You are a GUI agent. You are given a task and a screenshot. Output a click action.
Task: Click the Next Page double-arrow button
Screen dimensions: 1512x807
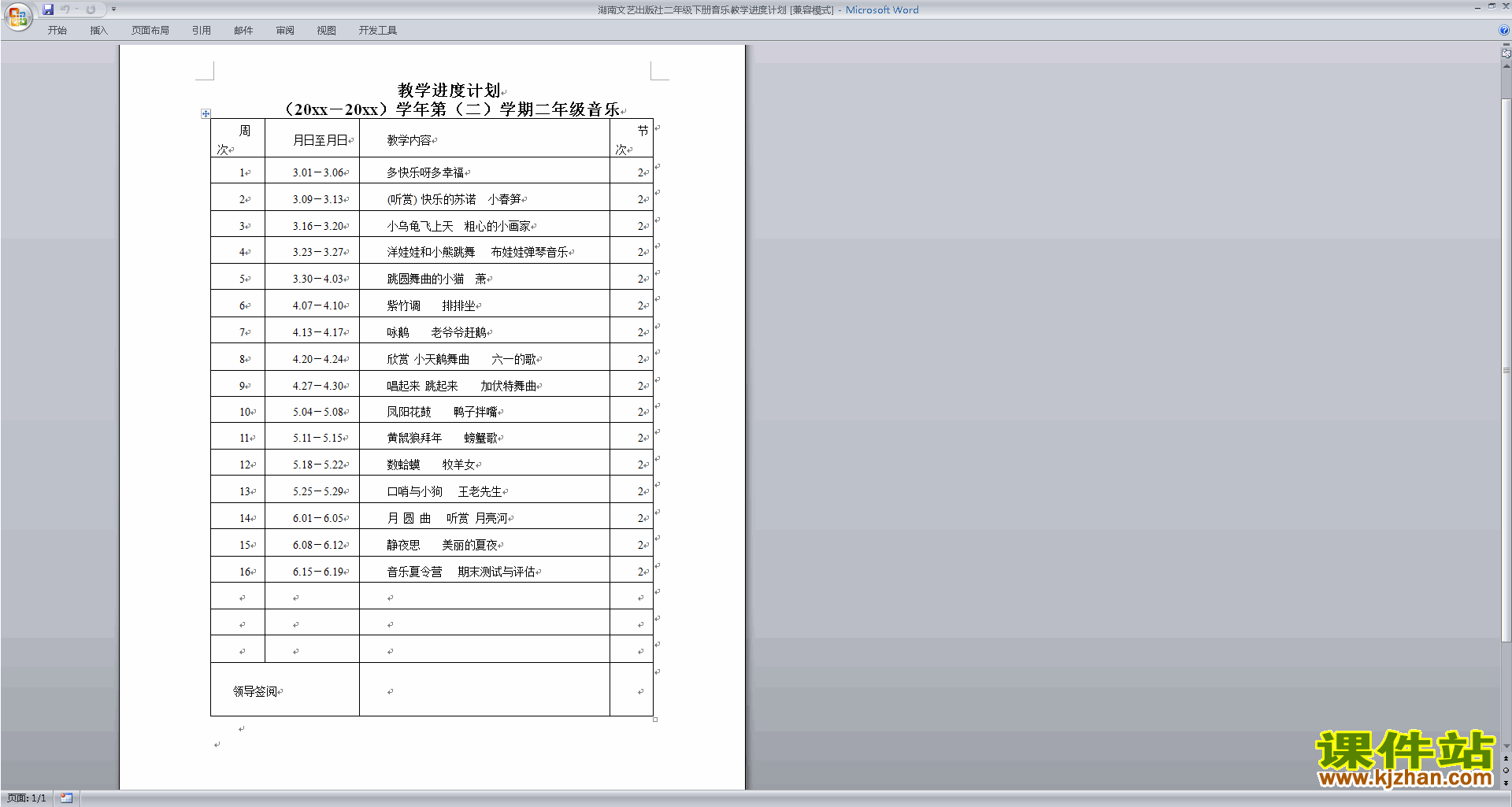1506,783
